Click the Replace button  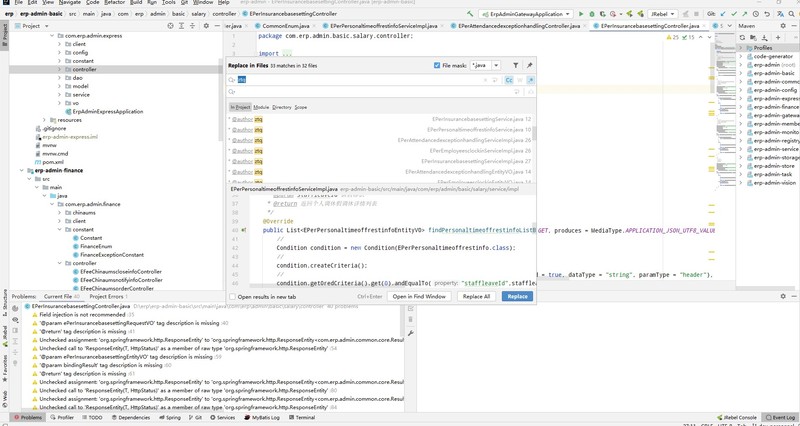point(517,296)
